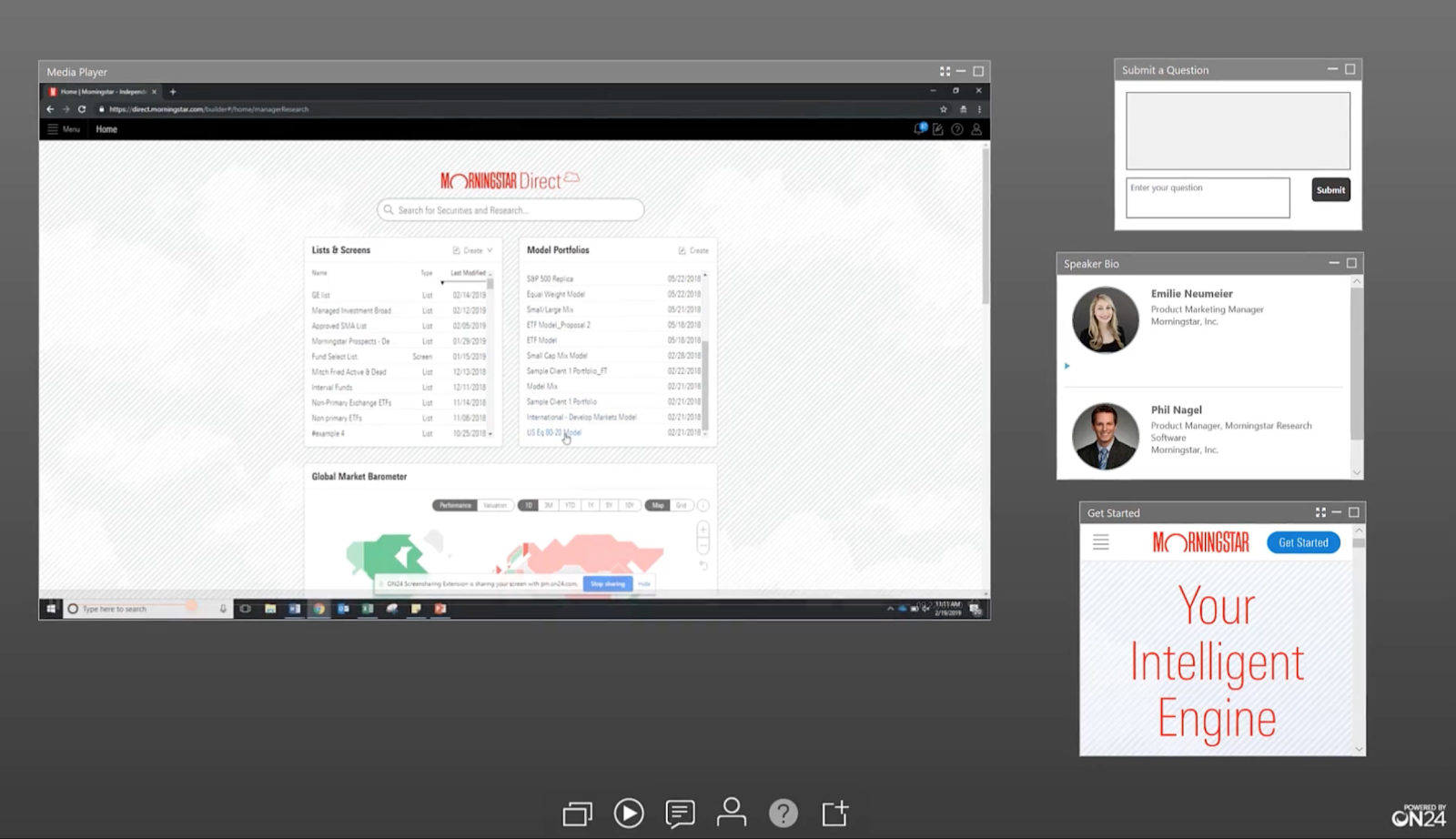
Task: Select the YTD time period
Action: (x=570, y=505)
